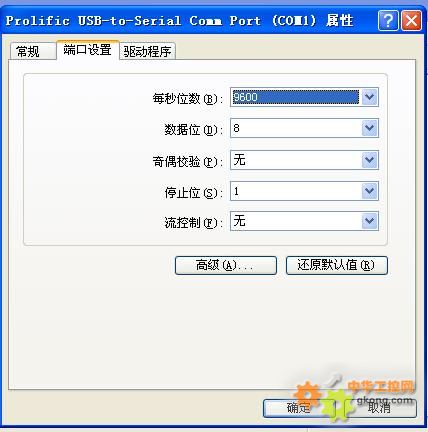Viewport: 428px width, 432px height.
Task: Click the 流控制 field showing 无
Action: pyautogui.click(x=296, y=221)
